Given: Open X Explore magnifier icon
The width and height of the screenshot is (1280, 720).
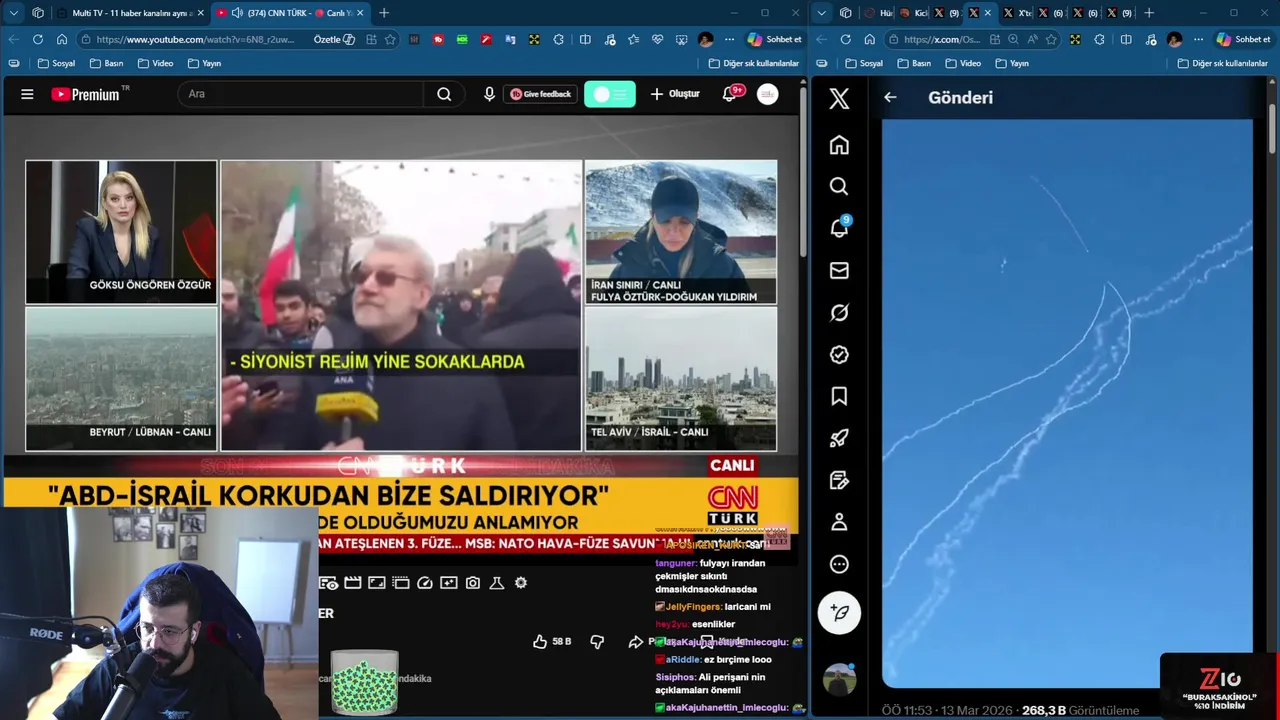Looking at the screenshot, I should click(839, 187).
